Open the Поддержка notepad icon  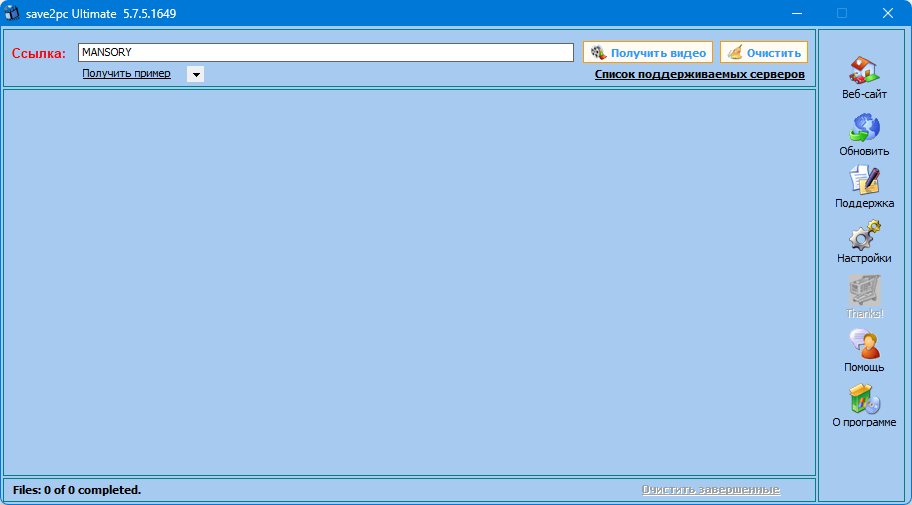point(864,180)
